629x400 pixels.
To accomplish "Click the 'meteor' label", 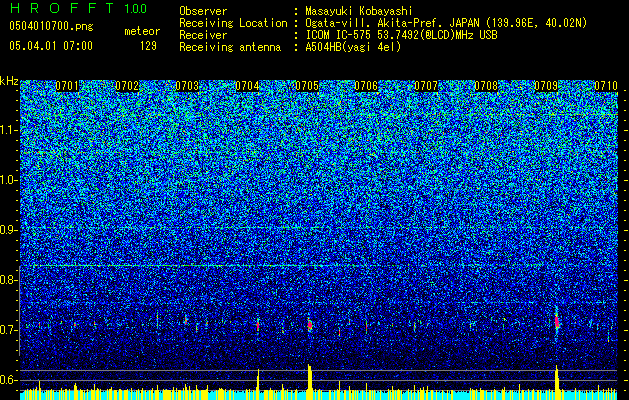I will point(142,31).
